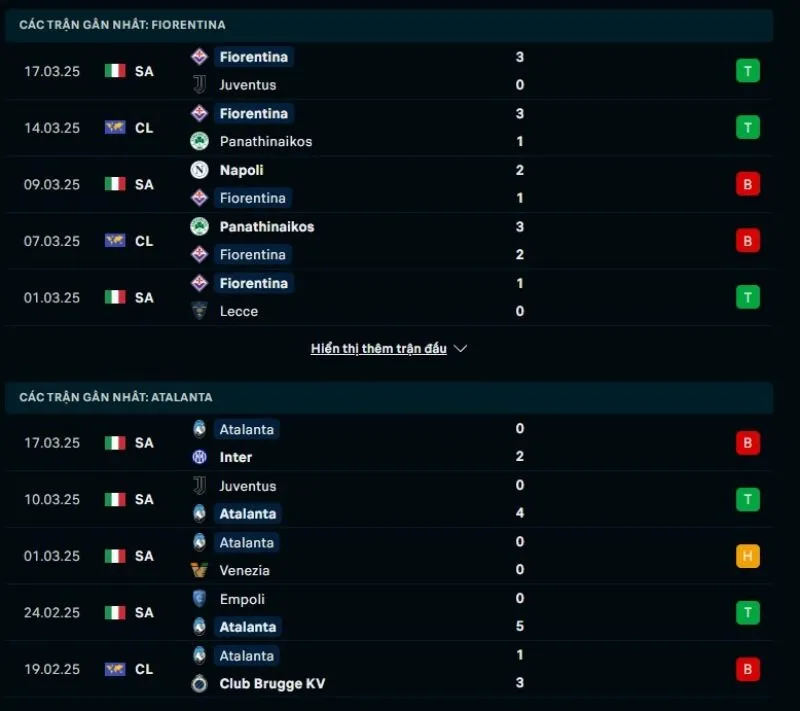Click the yellow H badge for Atalanta vs Venezia
This screenshot has height=711, width=800.
[747, 555]
